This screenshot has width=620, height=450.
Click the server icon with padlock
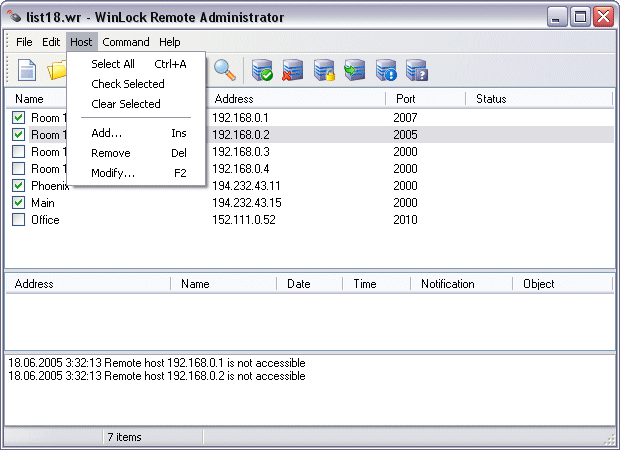pyautogui.click(x=324, y=70)
